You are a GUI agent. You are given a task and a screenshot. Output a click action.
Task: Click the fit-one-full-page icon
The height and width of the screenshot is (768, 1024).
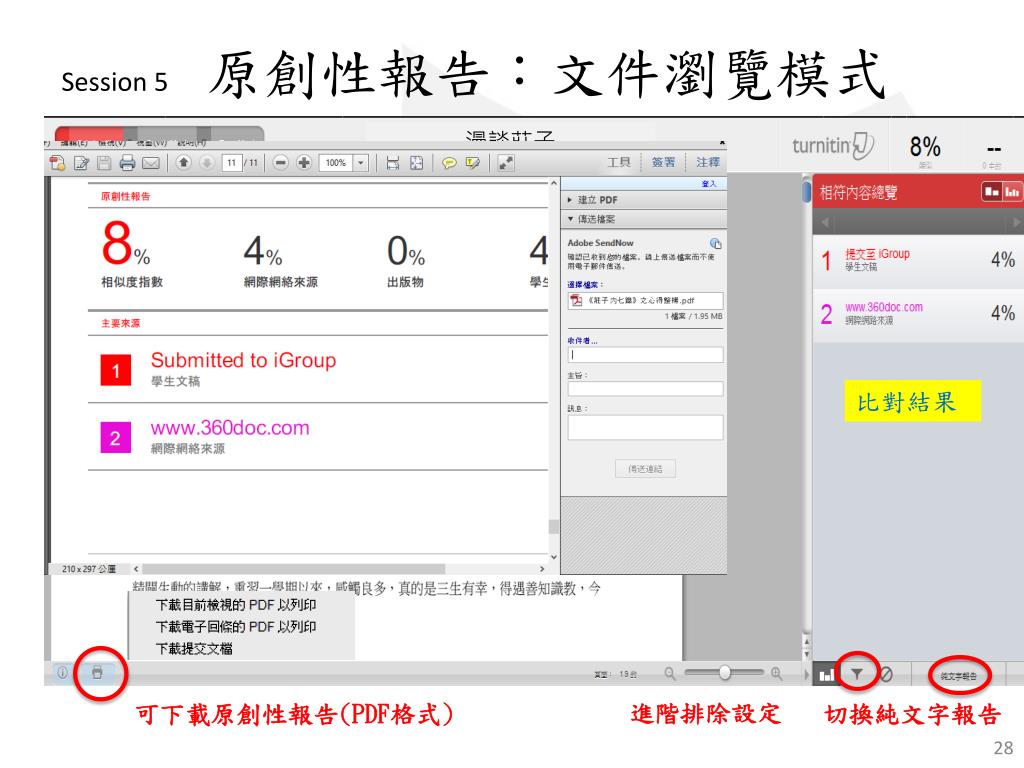pos(416,163)
